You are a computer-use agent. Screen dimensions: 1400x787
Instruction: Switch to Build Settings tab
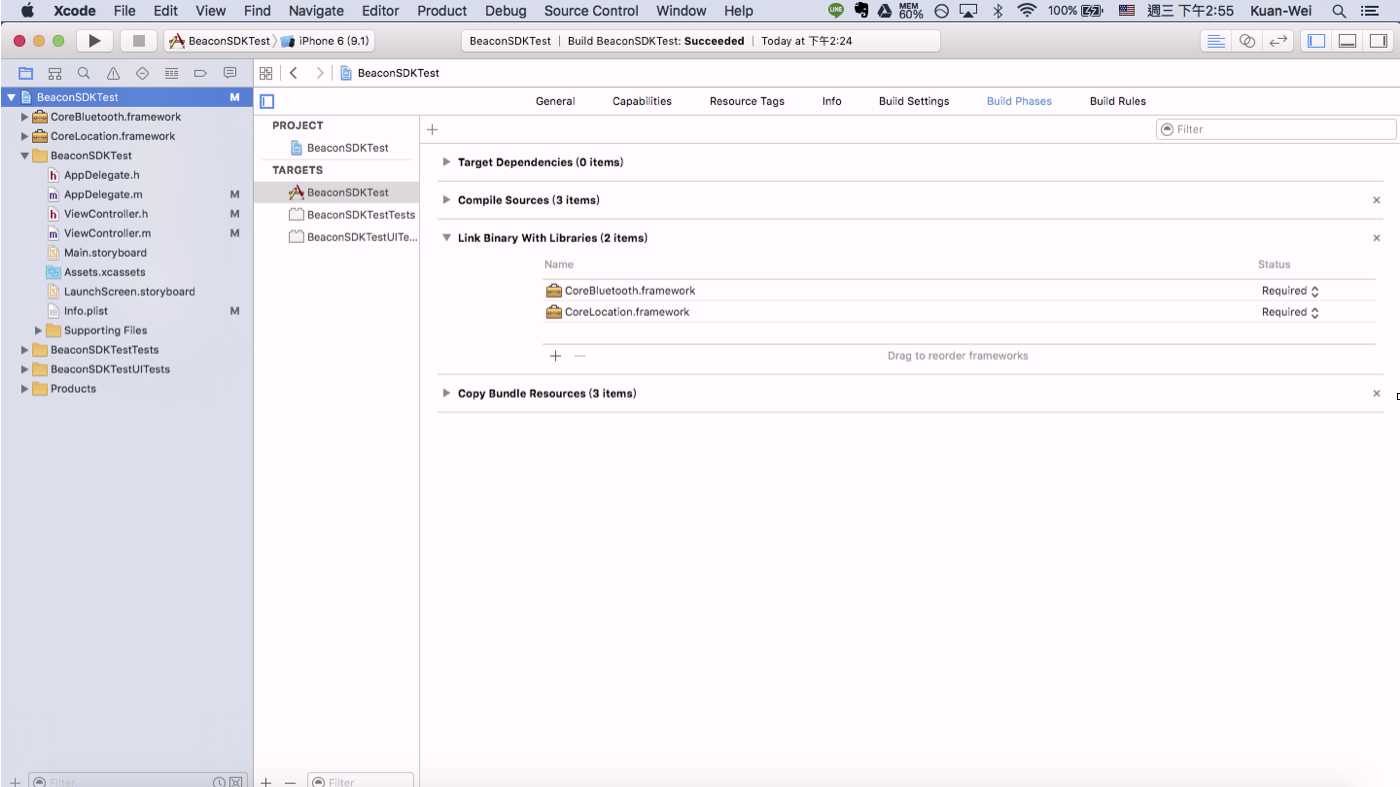(914, 101)
